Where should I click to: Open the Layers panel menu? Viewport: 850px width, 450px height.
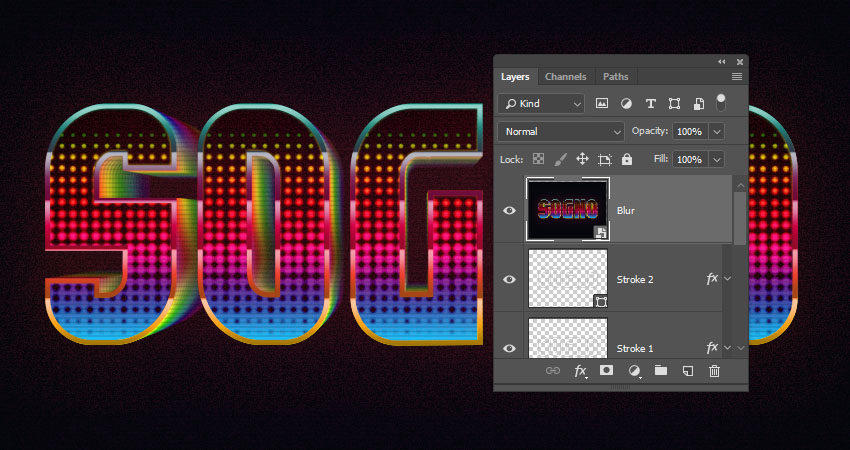pyautogui.click(x=737, y=76)
